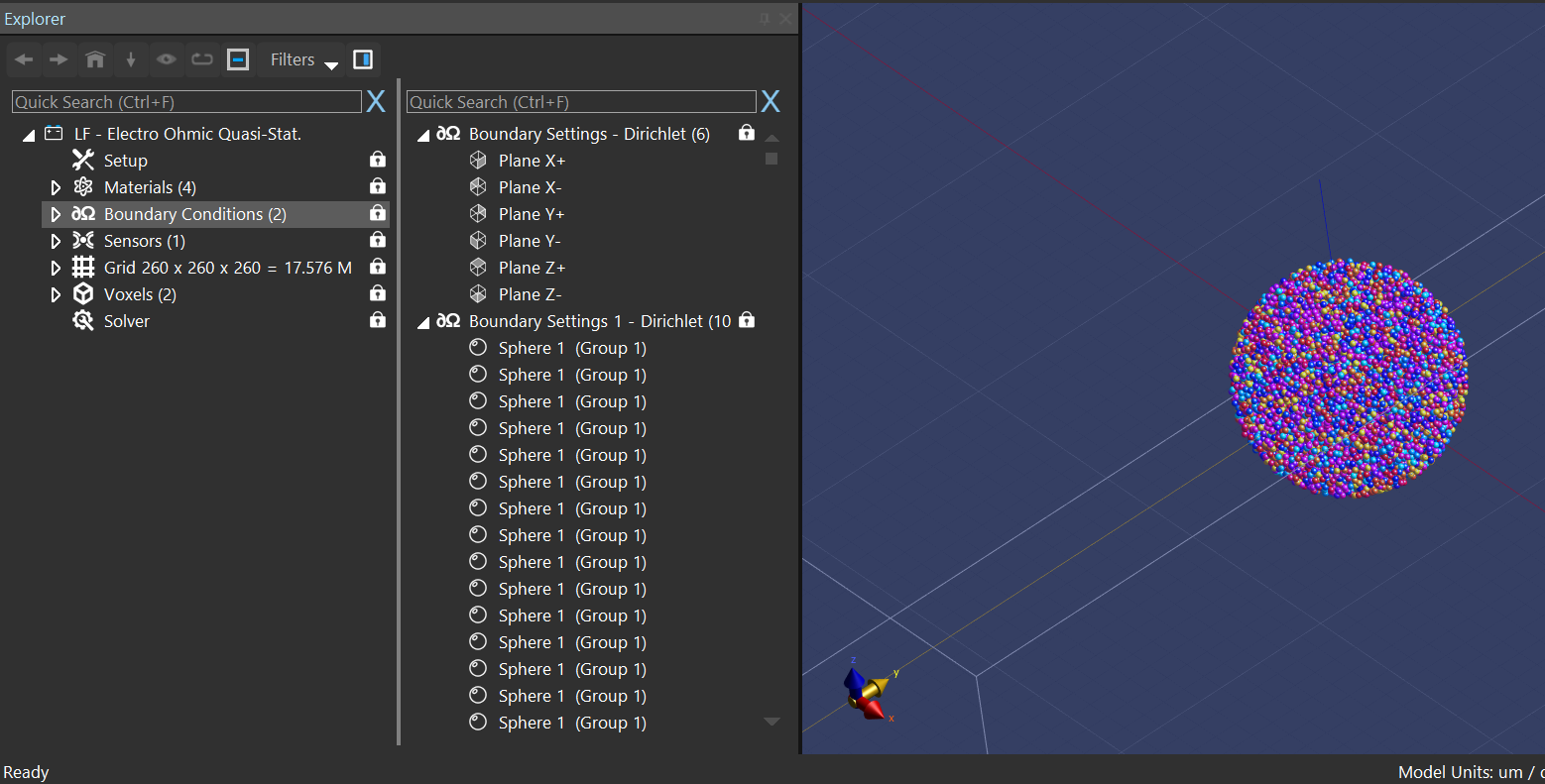This screenshot has height=784, width=1545.
Task: Toggle the split panel layout icon
Action: point(363,59)
